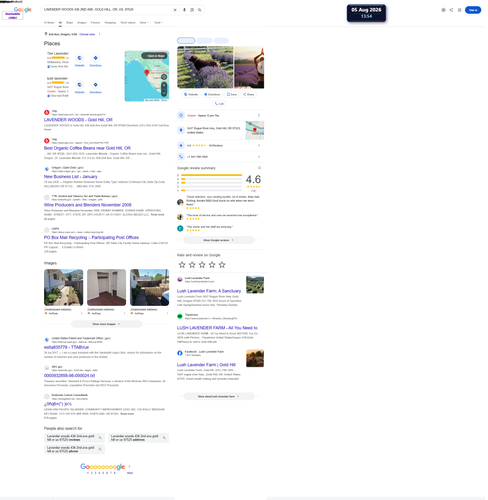Click the Tripadvisor icon in knowledge panel

[180, 316]
